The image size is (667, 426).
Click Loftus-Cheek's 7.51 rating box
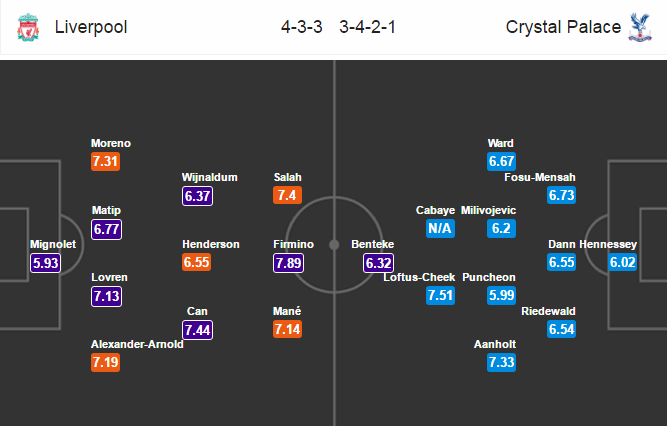(440, 295)
